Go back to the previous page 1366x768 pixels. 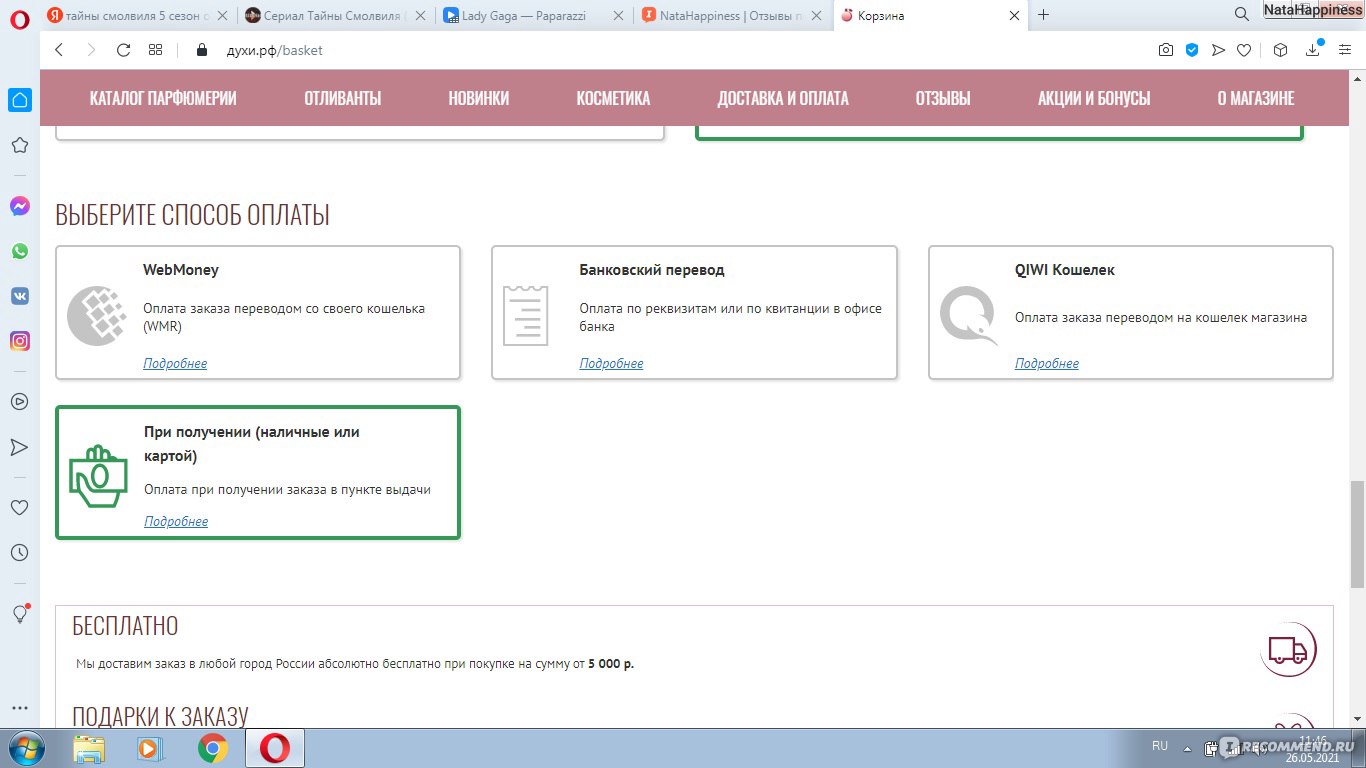pyautogui.click(x=59, y=50)
